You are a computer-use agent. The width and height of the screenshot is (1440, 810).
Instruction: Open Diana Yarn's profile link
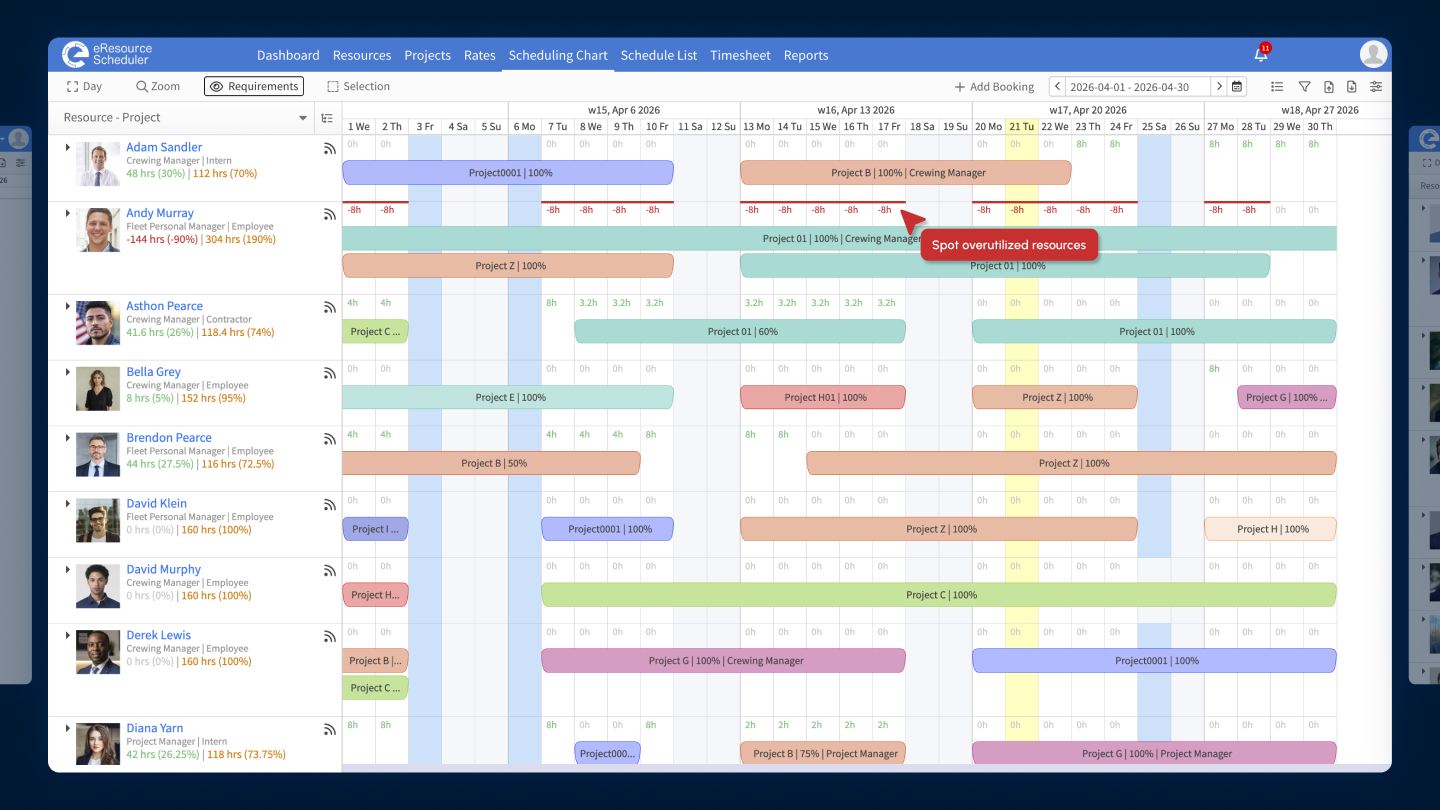point(155,728)
